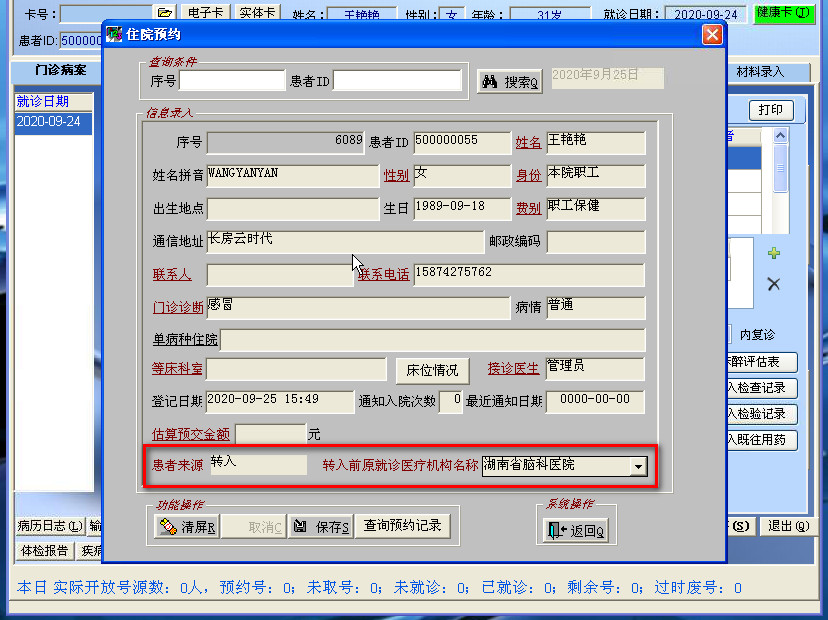
Task: Click the folder icon beside card number
Action: [165, 13]
